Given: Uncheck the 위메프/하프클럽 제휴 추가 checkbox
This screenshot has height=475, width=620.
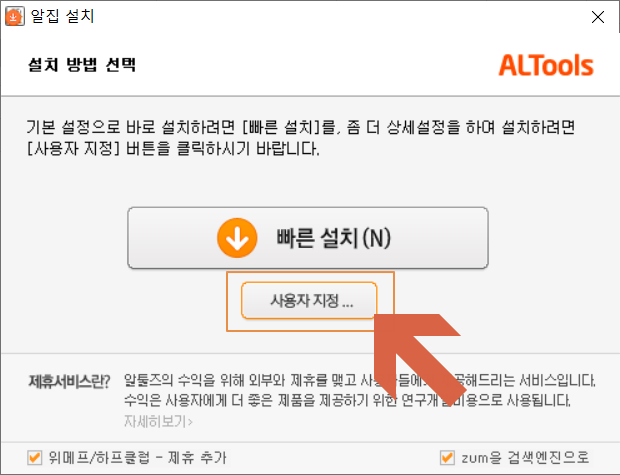Looking at the screenshot, I should click(35, 458).
